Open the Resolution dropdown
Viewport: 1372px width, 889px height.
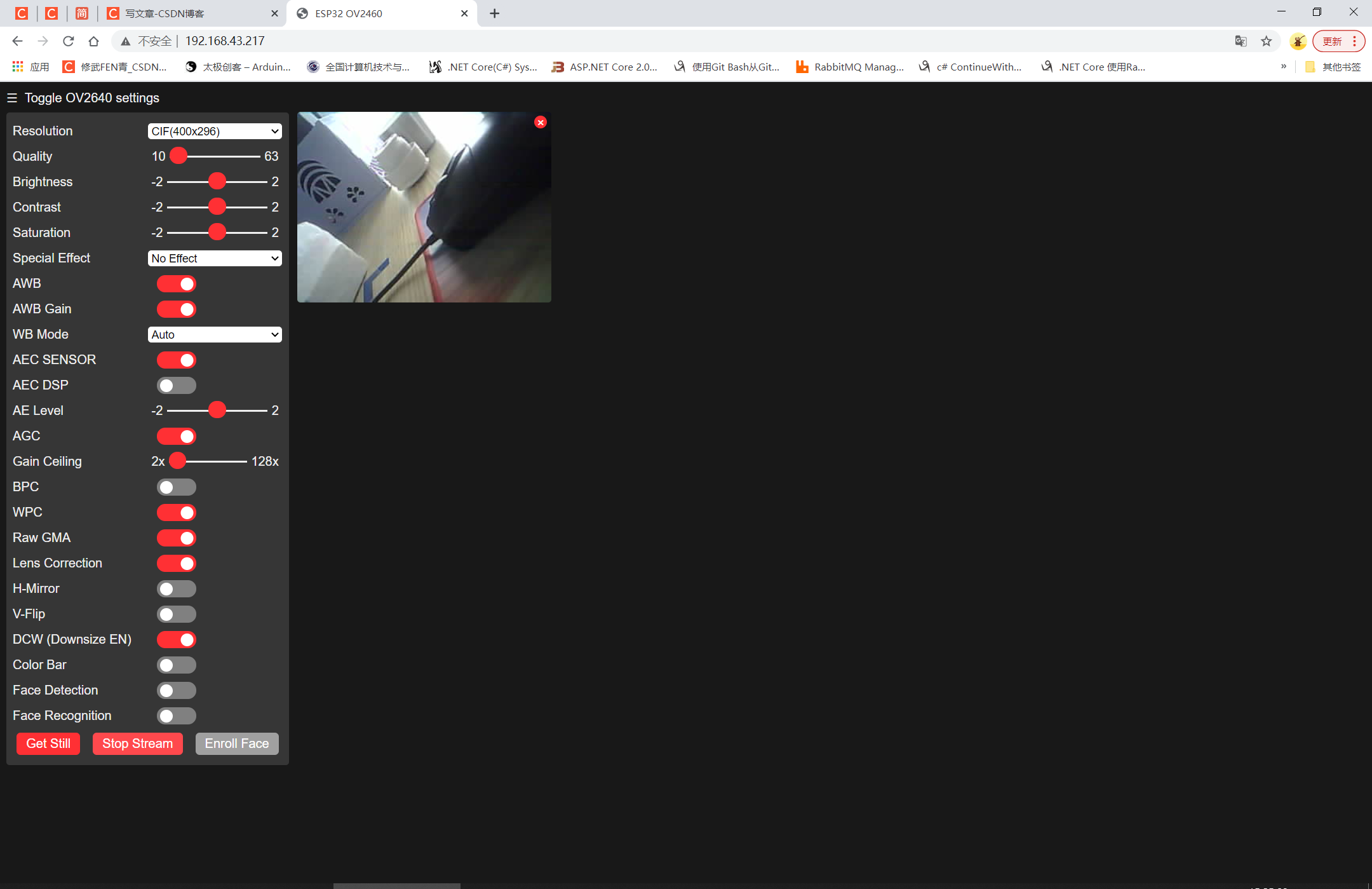215,131
